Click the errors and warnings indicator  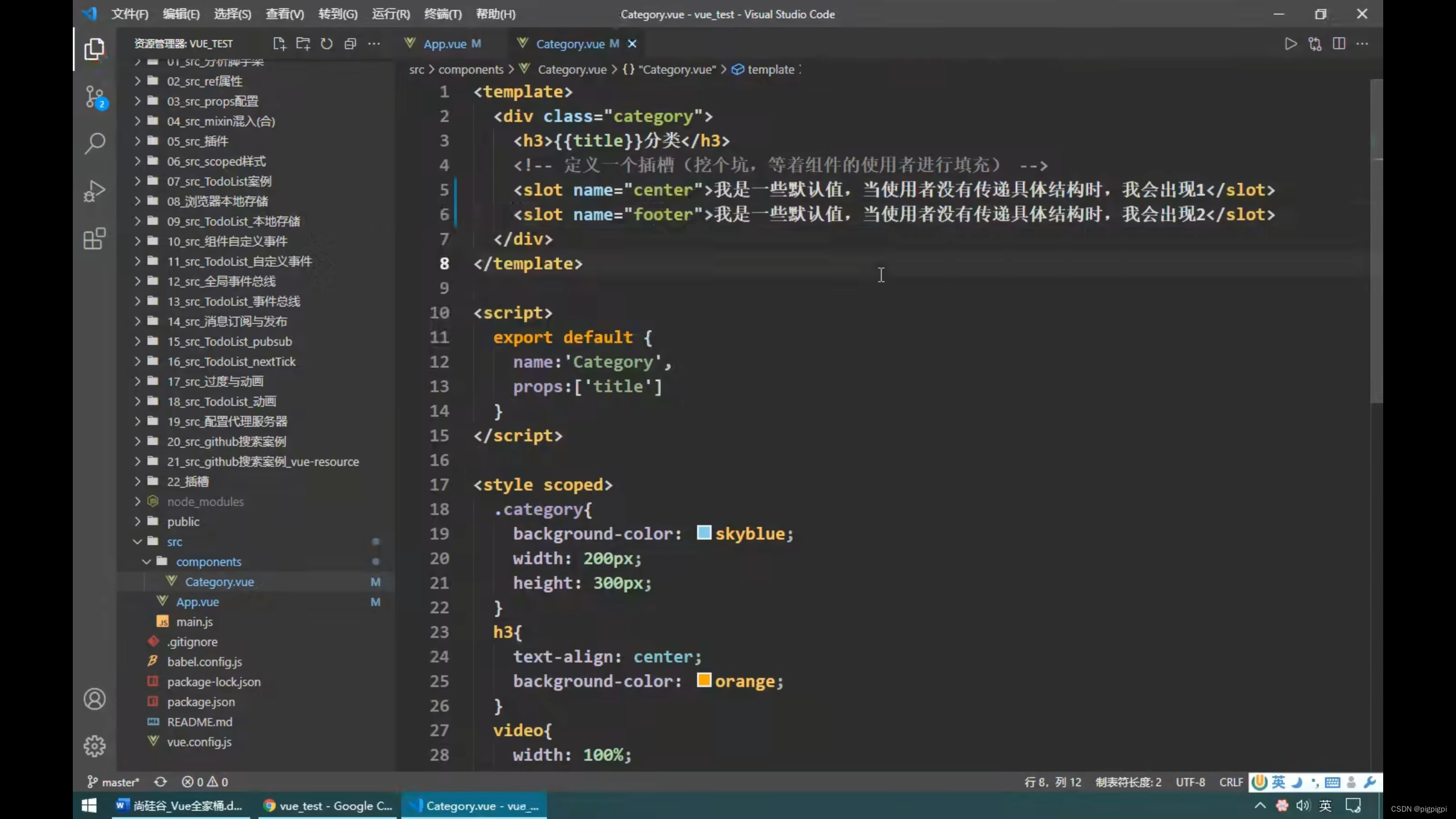pyautogui.click(x=205, y=782)
